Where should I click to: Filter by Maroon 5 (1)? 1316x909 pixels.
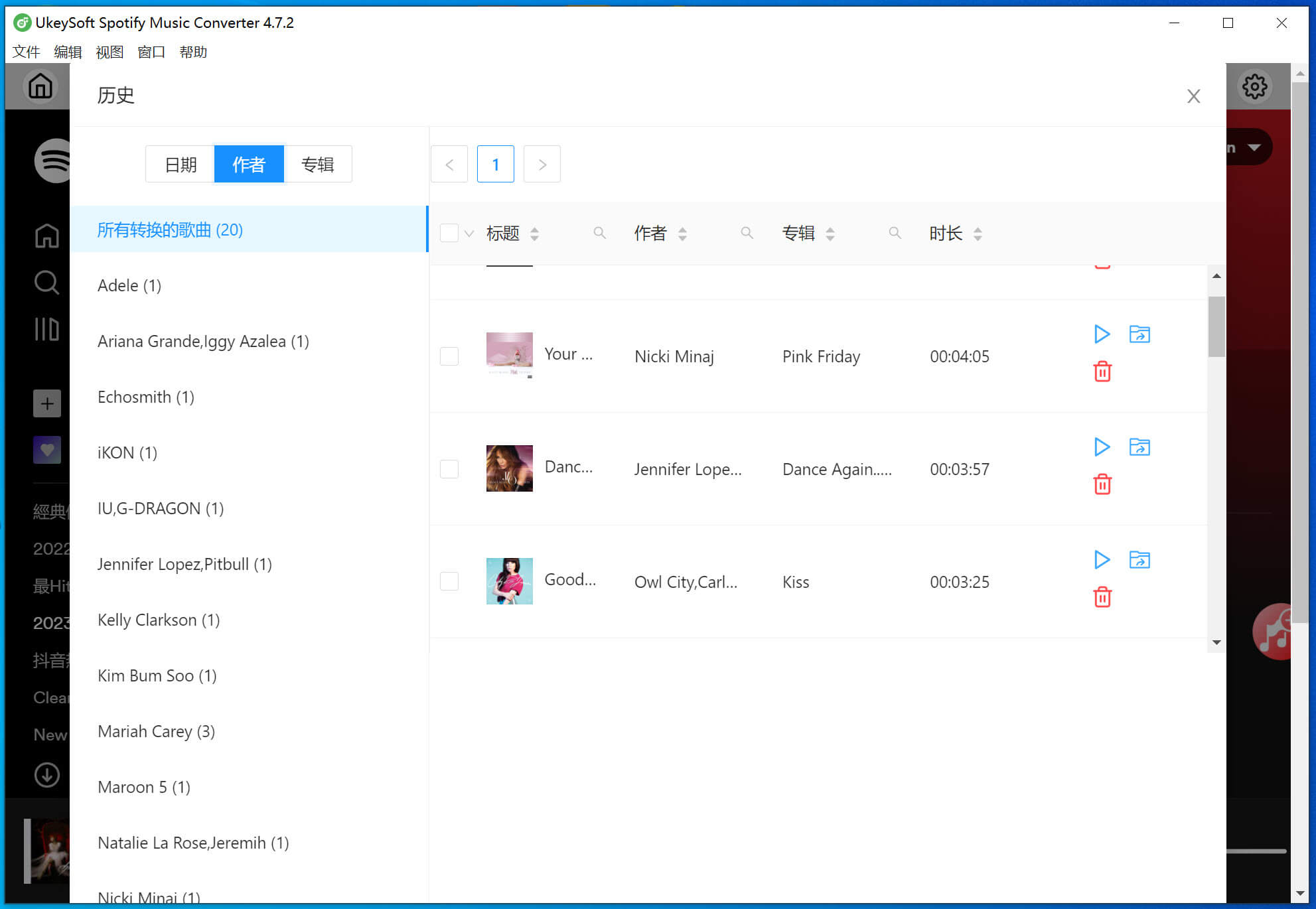[249, 787]
